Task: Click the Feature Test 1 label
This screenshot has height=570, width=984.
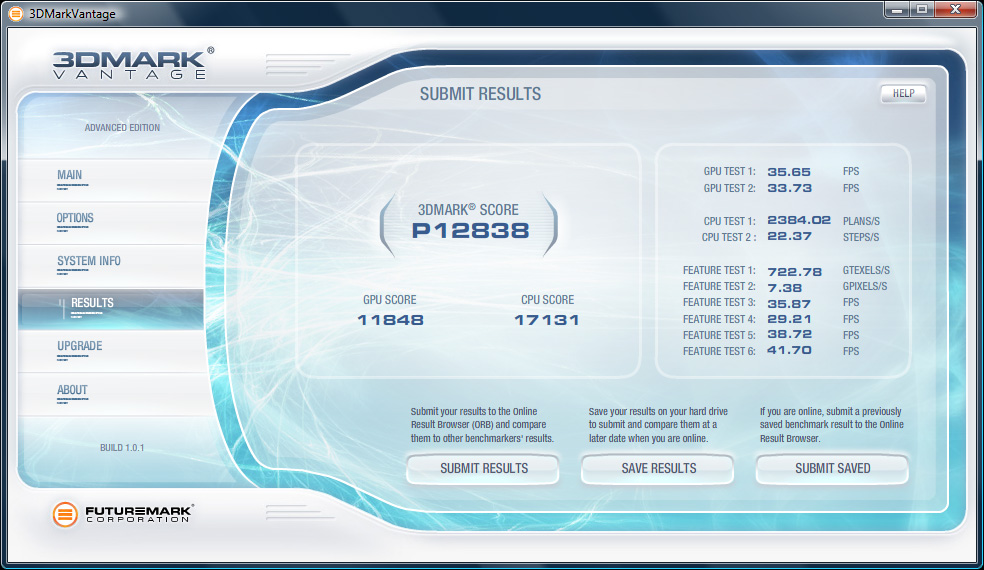Action: [719, 271]
